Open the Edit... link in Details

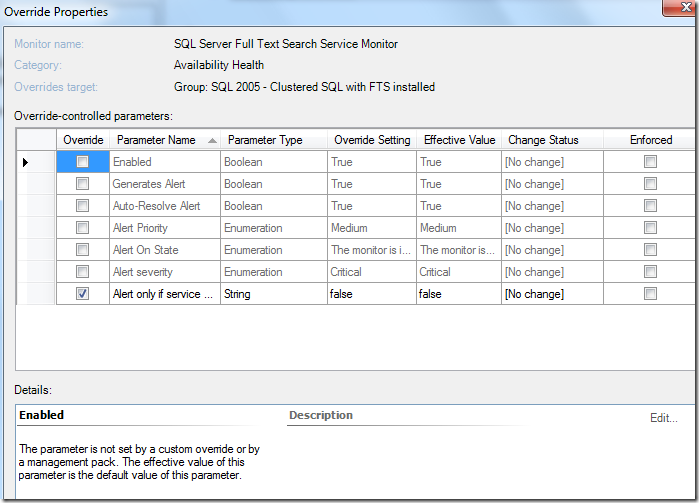663,418
